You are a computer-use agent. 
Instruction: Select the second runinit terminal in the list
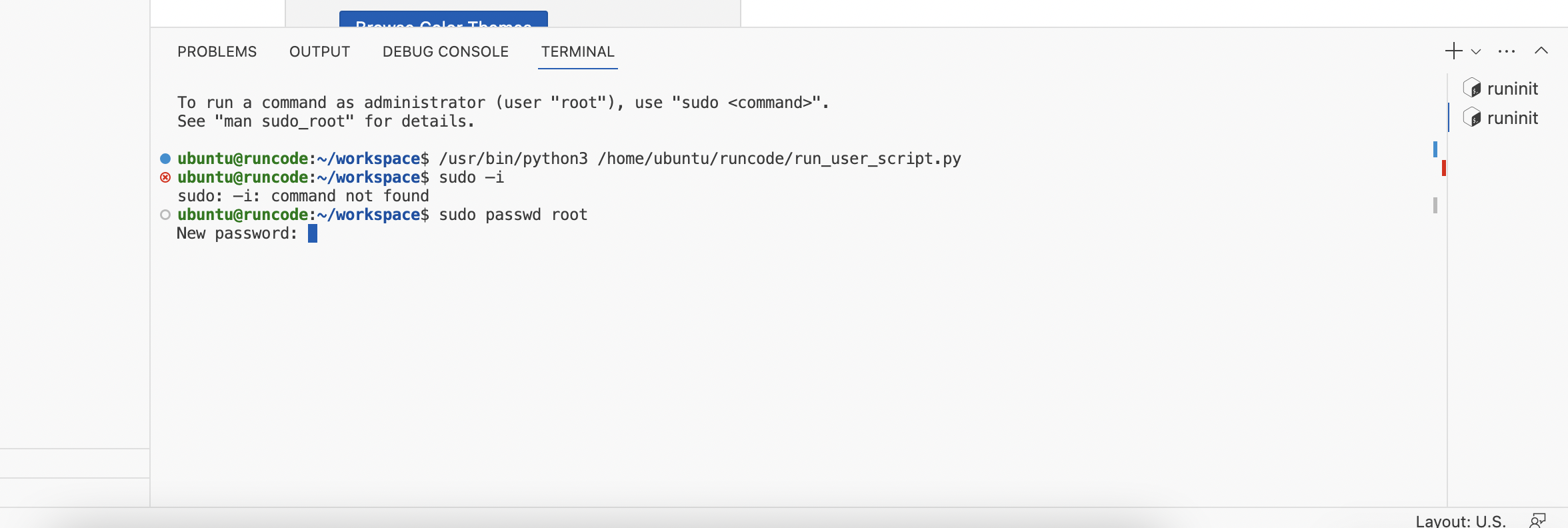1513,118
